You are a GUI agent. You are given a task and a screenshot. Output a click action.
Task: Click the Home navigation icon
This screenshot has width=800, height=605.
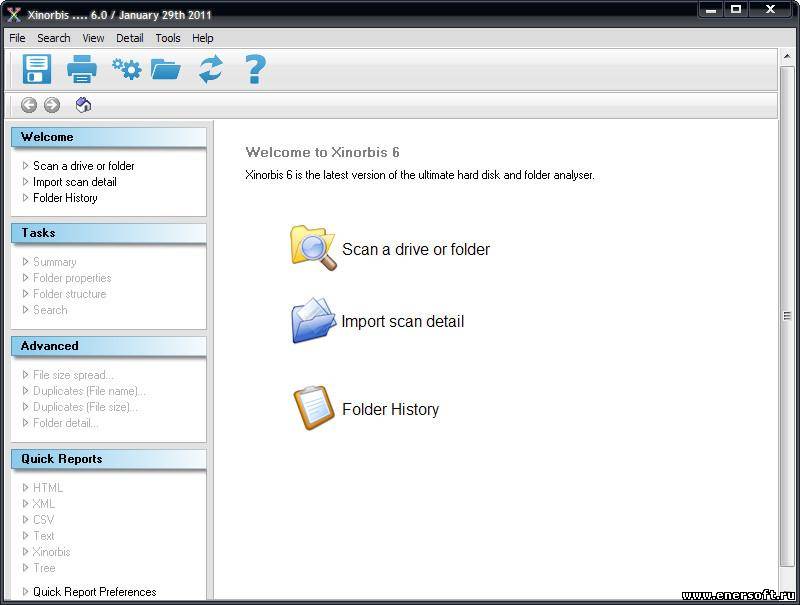83,105
